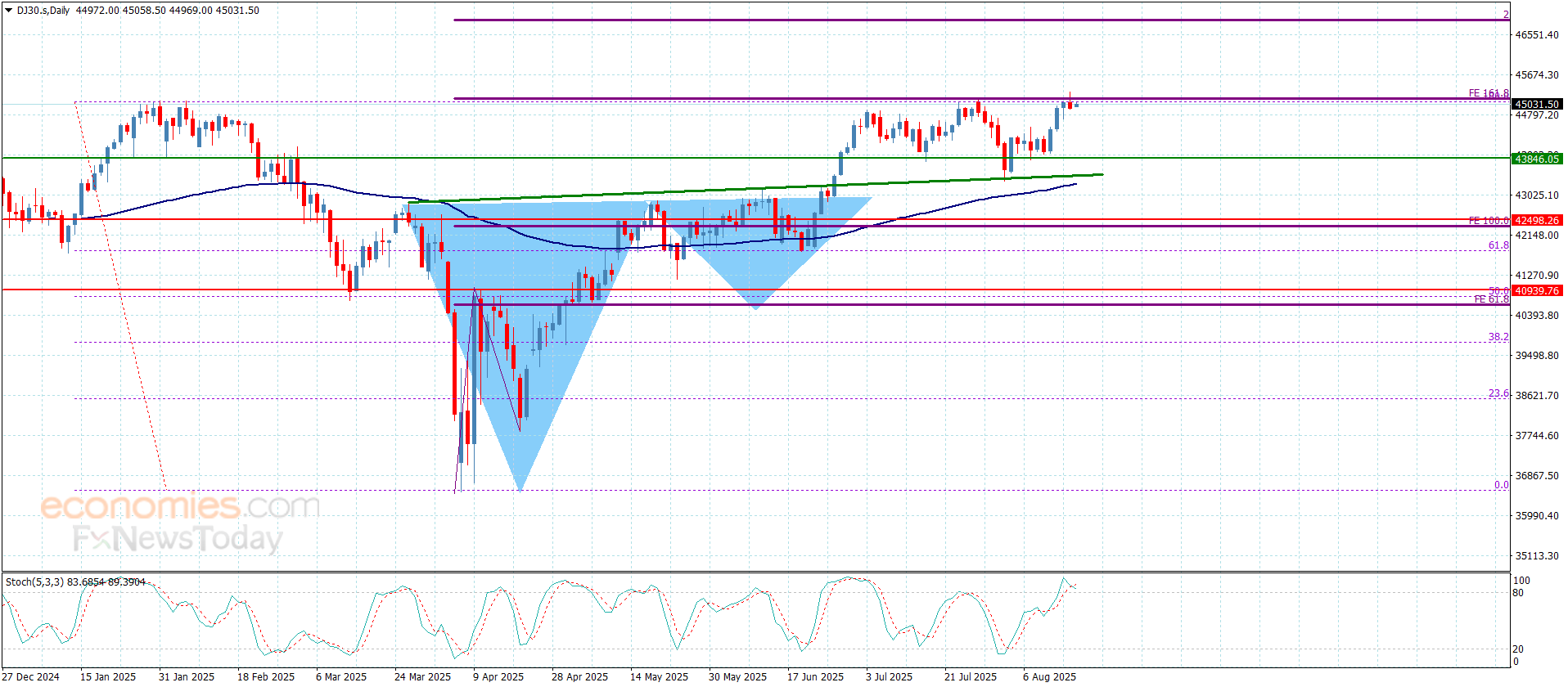1568x687 pixels.
Task: Click the DJ30.s,Daily chart title
Action: (x=44, y=11)
